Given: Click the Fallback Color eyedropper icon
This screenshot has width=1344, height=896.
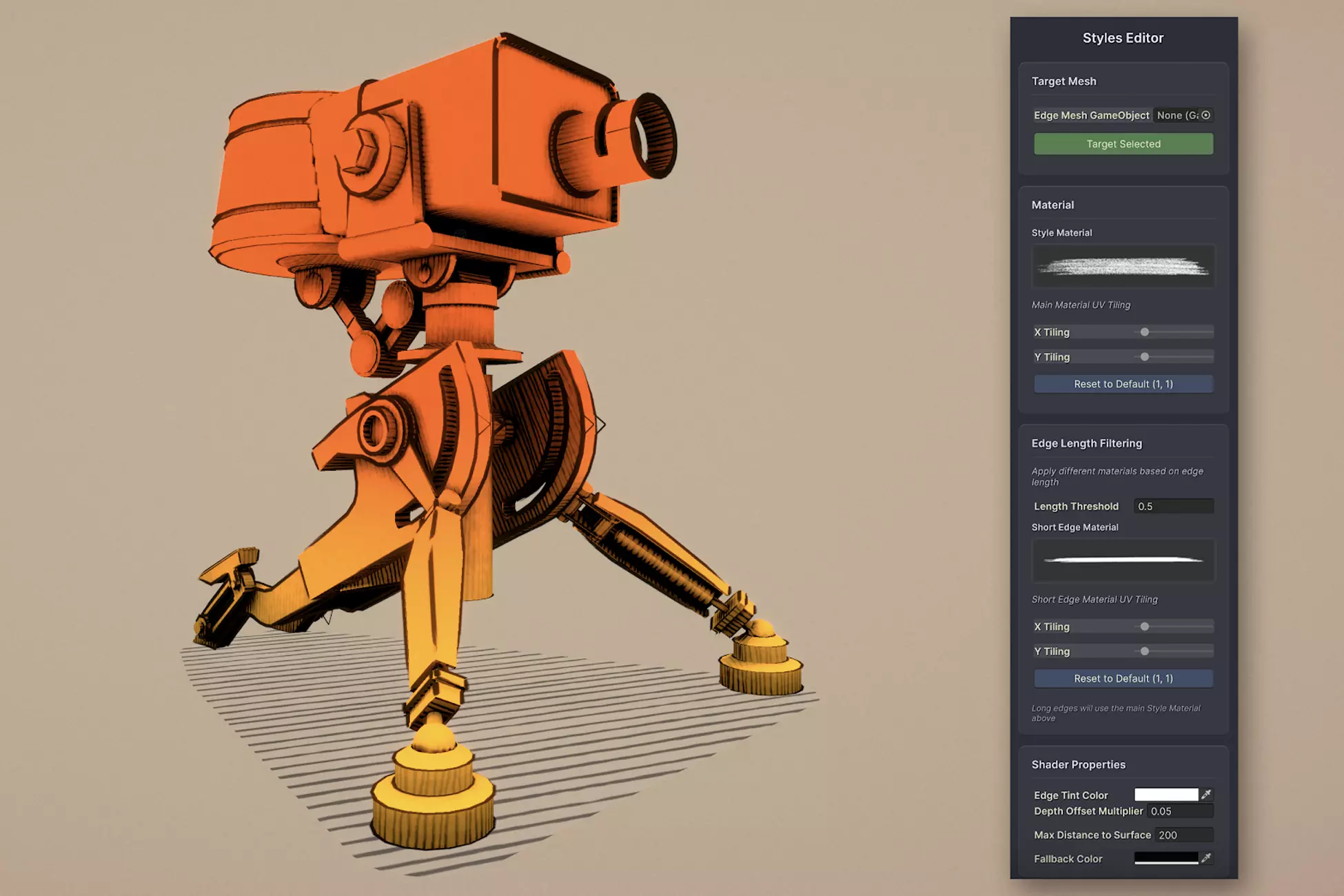Looking at the screenshot, I should click(1206, 858).
